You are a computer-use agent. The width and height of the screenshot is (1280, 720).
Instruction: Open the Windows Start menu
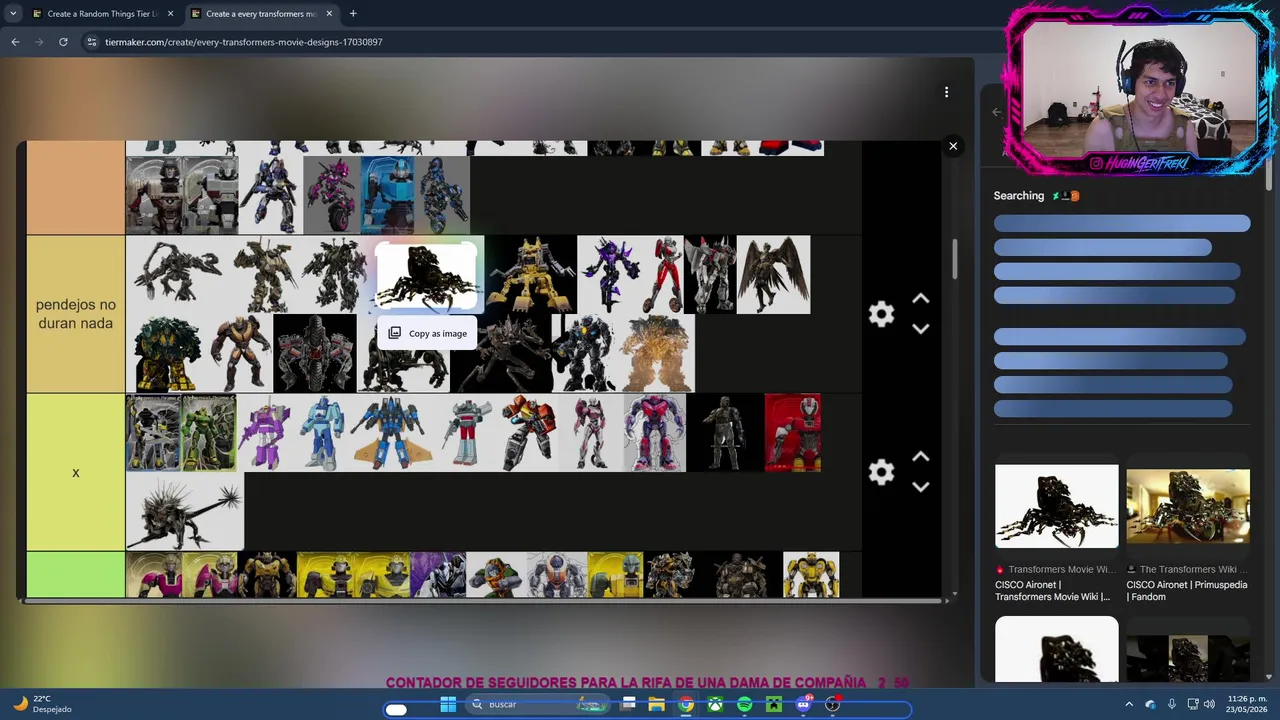[448, 705]
